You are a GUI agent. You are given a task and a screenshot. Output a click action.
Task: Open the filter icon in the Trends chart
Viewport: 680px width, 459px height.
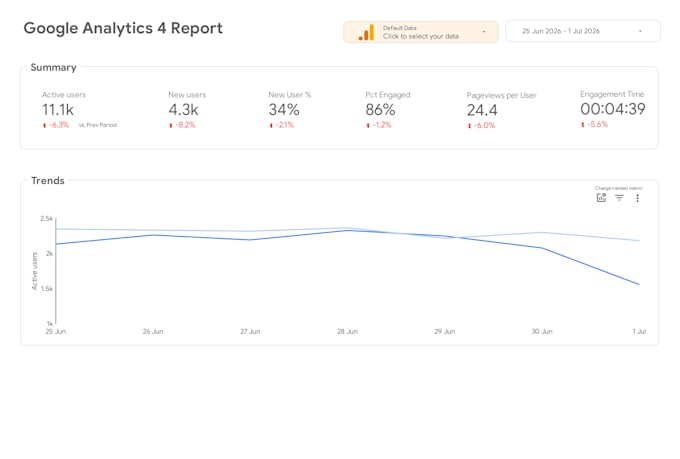click(x=619, y=198)
